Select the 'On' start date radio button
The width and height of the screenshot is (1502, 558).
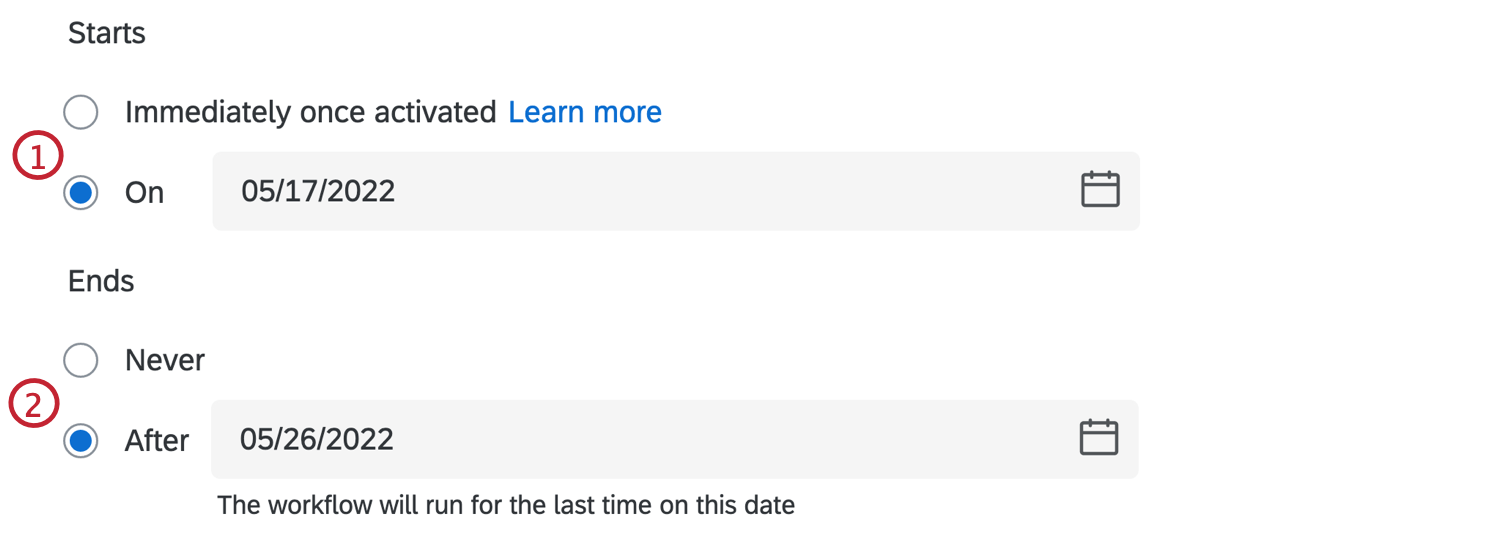(x=80, y=192)
